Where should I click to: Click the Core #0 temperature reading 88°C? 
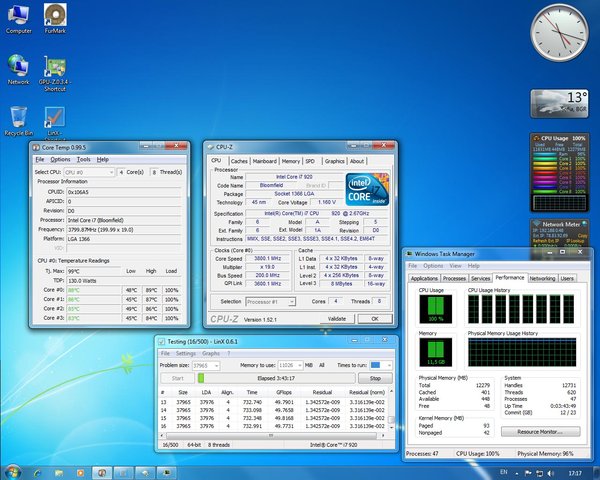click(94, 290)
